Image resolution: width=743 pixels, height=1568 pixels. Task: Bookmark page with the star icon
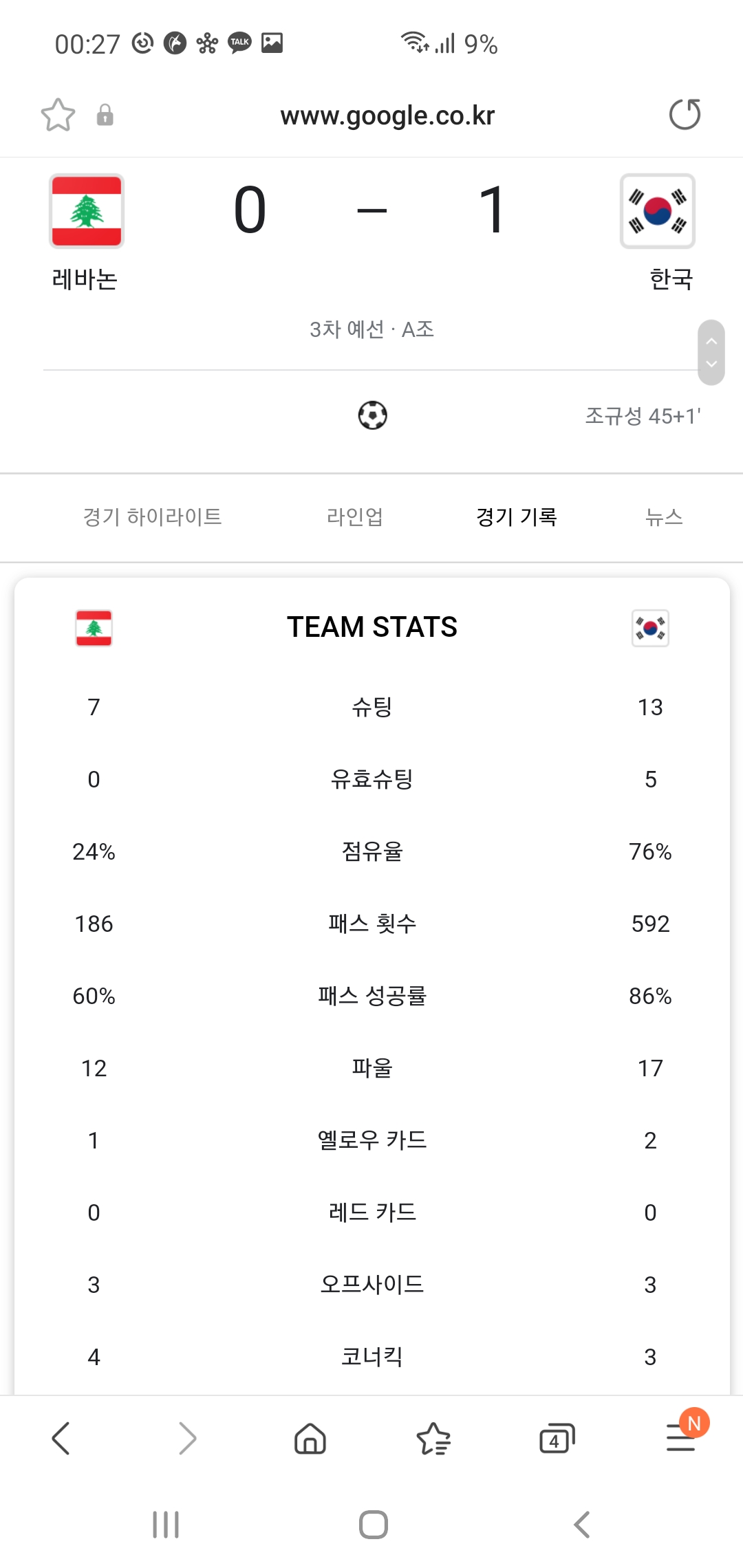coord(58,115)
